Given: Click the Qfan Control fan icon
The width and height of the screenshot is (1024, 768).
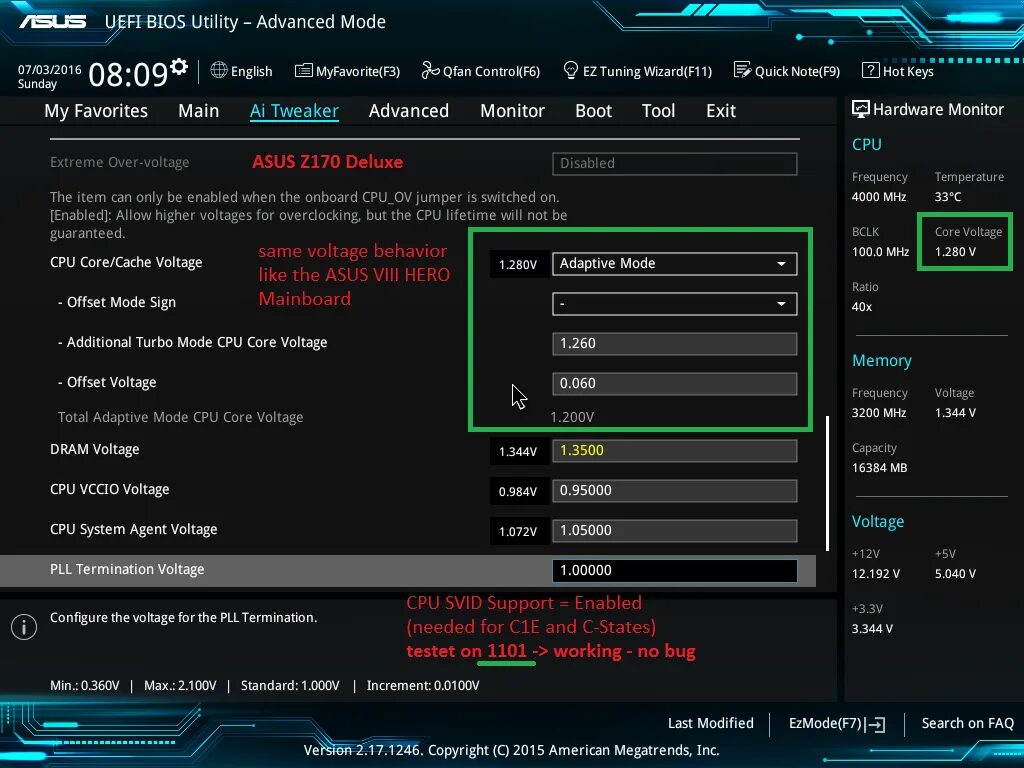Looking at the screenshot, I should click(x=430, y=70).
